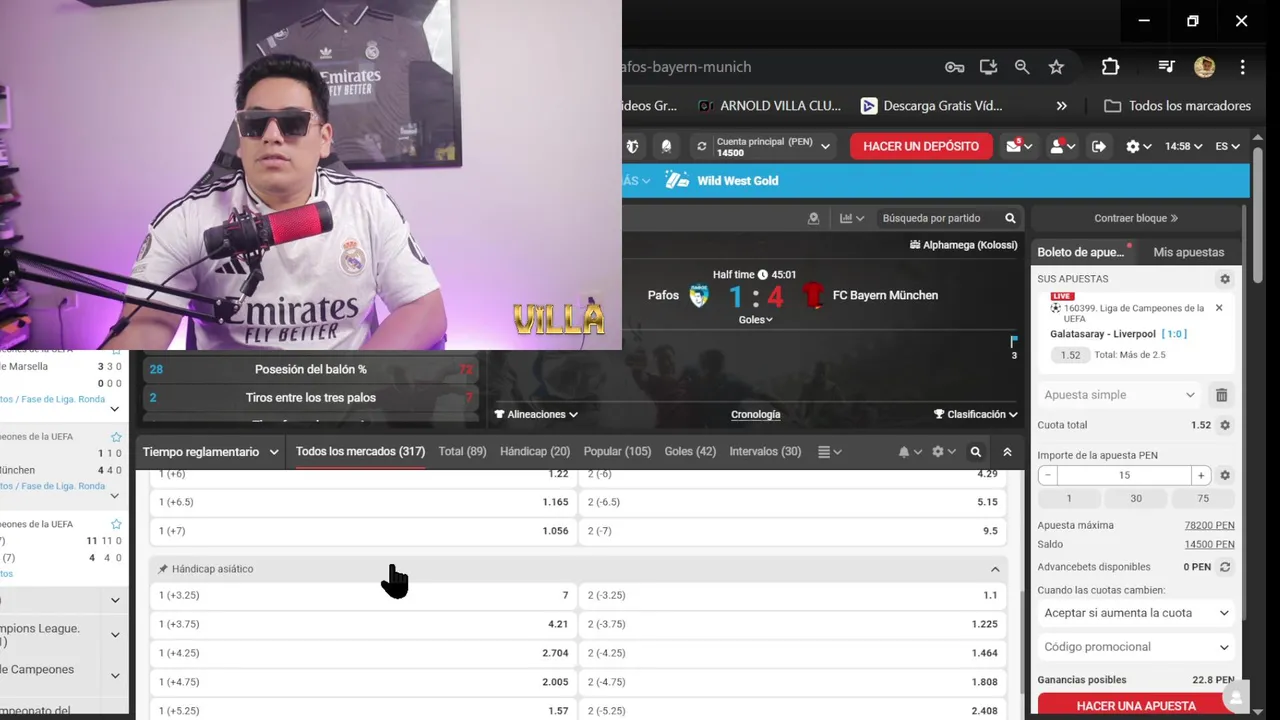
Task: Open the Apuesta simple dropdown
Action: [x=1119, y=395]
